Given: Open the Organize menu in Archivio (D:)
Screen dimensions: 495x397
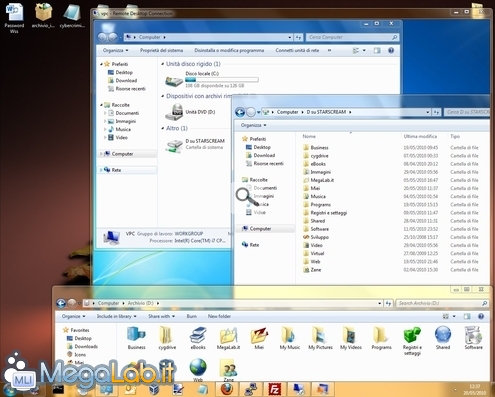Looking at the screenshot, I should click(73, 316).
